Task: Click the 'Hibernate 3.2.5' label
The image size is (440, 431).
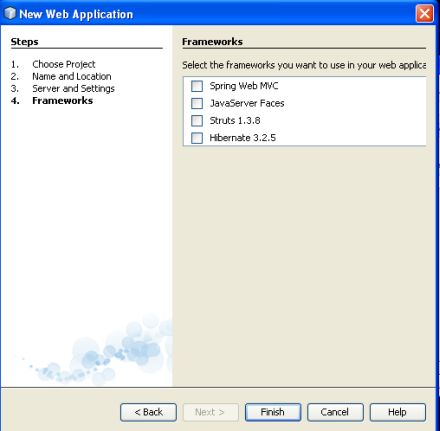Action: [242, 138]
